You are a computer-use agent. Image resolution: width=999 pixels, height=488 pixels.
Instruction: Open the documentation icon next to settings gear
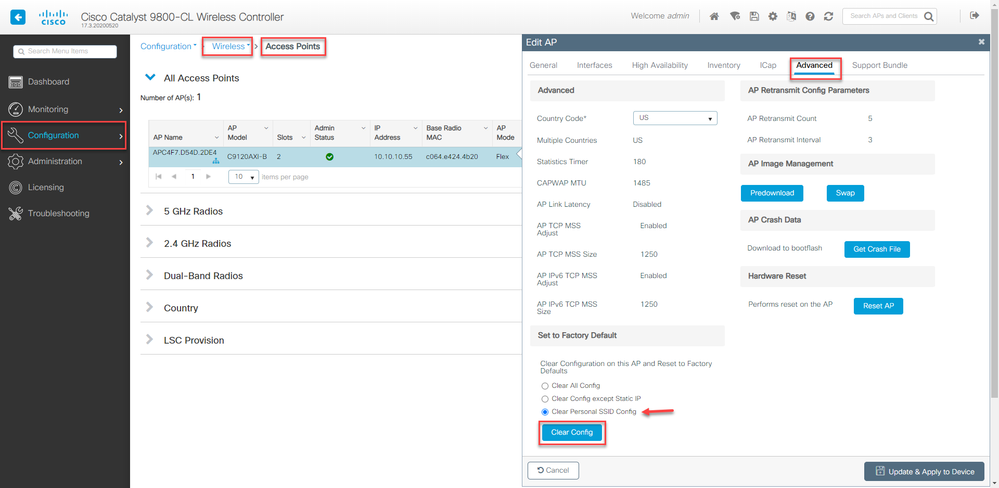[x=791, y=17]
